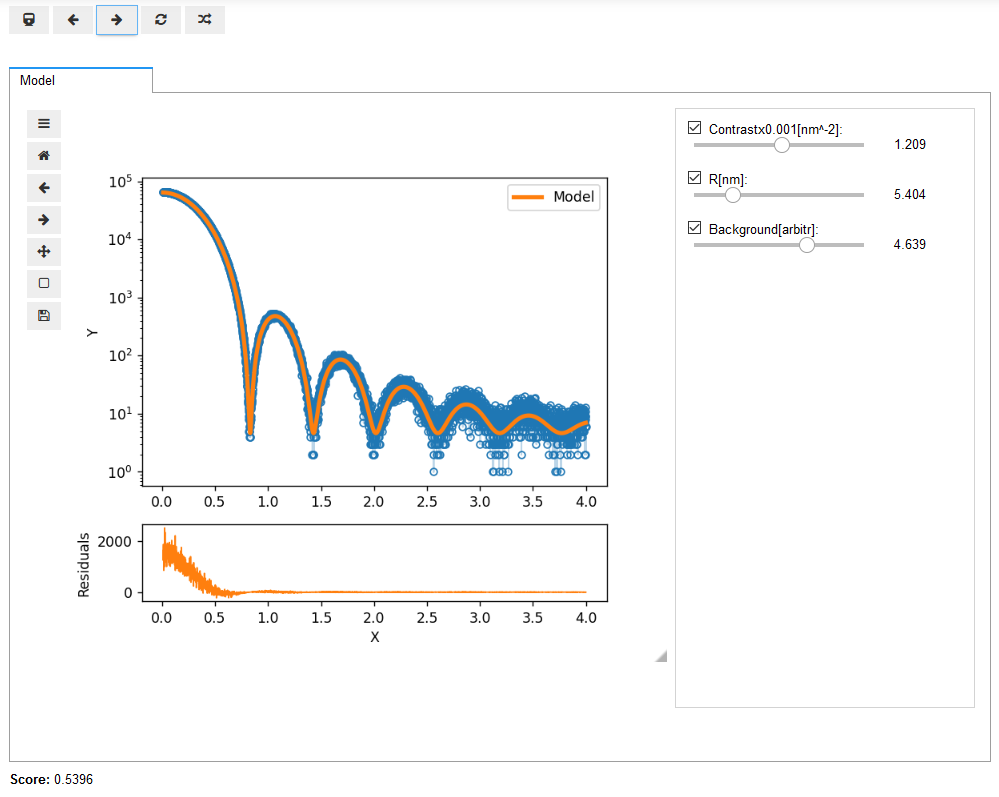Click the top refresh icon
The height and width of the screenshot is (797, 999).
pos(161,20)
